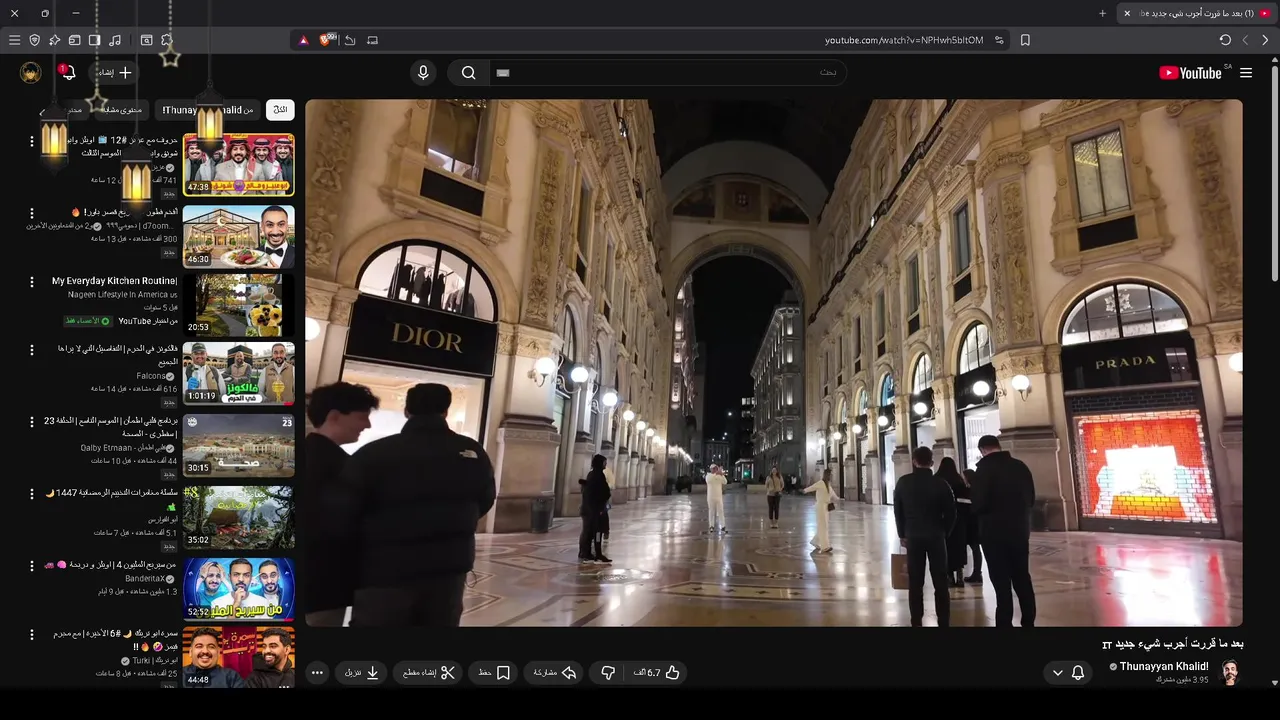Open the Brave Rewards triangle icon
Viewport: 1280px width, 720px height.
304,40
